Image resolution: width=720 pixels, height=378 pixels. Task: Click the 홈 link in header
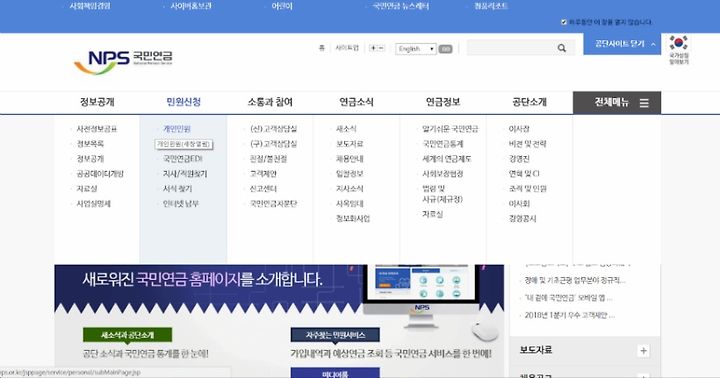click(x=321, y=48)
